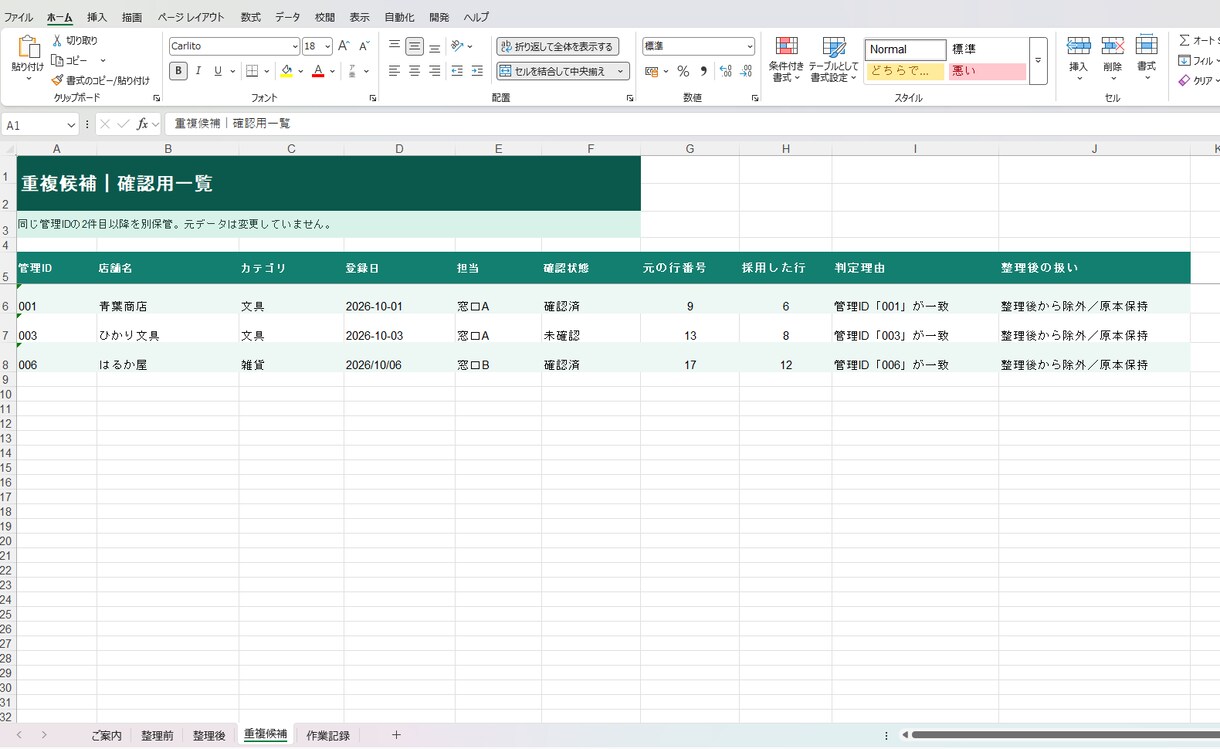This screenshot has height=749, width=1220.
Task: Open the 作業記録 sheet tab
Action: 328,735
